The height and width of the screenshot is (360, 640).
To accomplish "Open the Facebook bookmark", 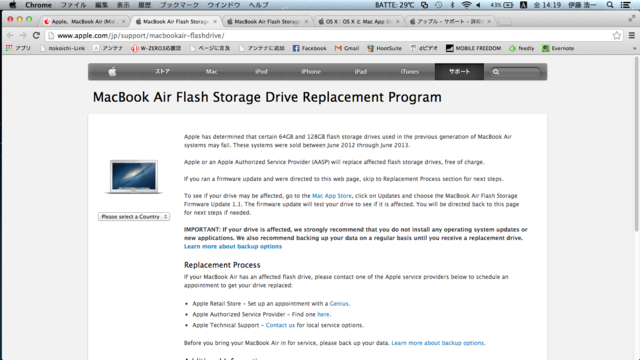I will [309, 48].
